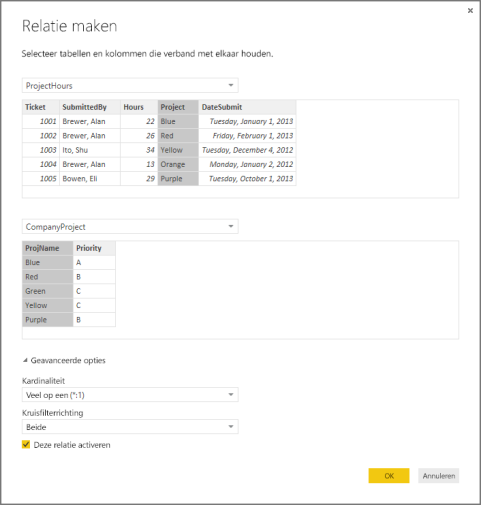Click 'Tuesday, January 1, 2013' date cell
This screenshot has height=505, width=481.
(x=247, y=122)
